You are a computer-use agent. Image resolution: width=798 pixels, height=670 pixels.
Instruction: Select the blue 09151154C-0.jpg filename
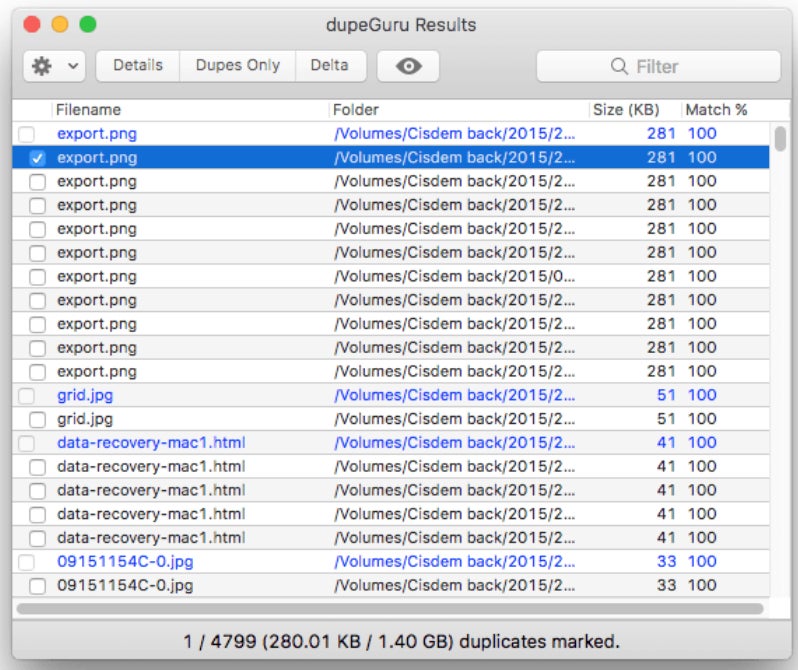pyautogui.click(x=125, y=562)
